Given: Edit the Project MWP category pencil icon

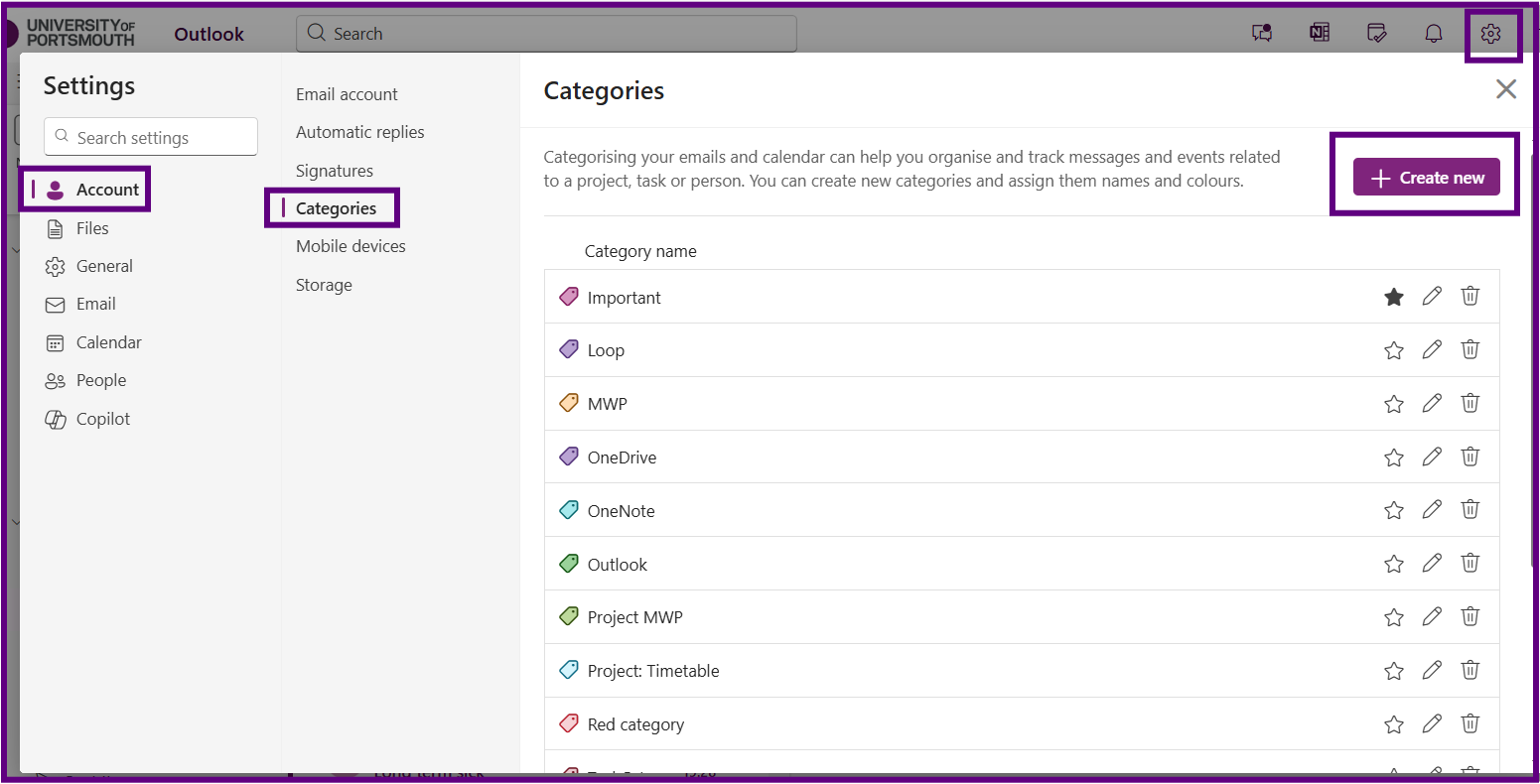Looking at the screenshot, I should (x=1432, y=616).
